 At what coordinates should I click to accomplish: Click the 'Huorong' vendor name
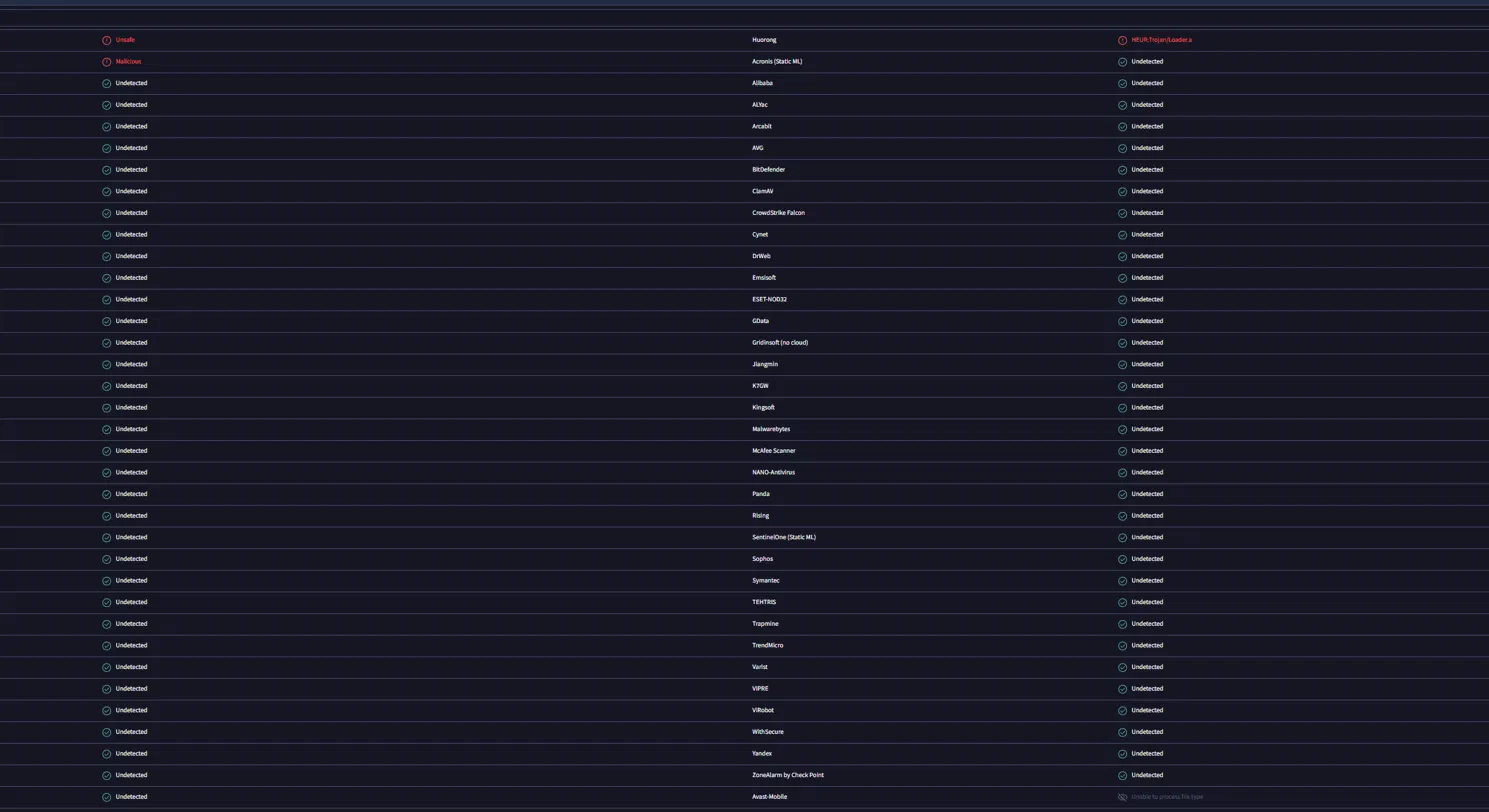(764, 40)
